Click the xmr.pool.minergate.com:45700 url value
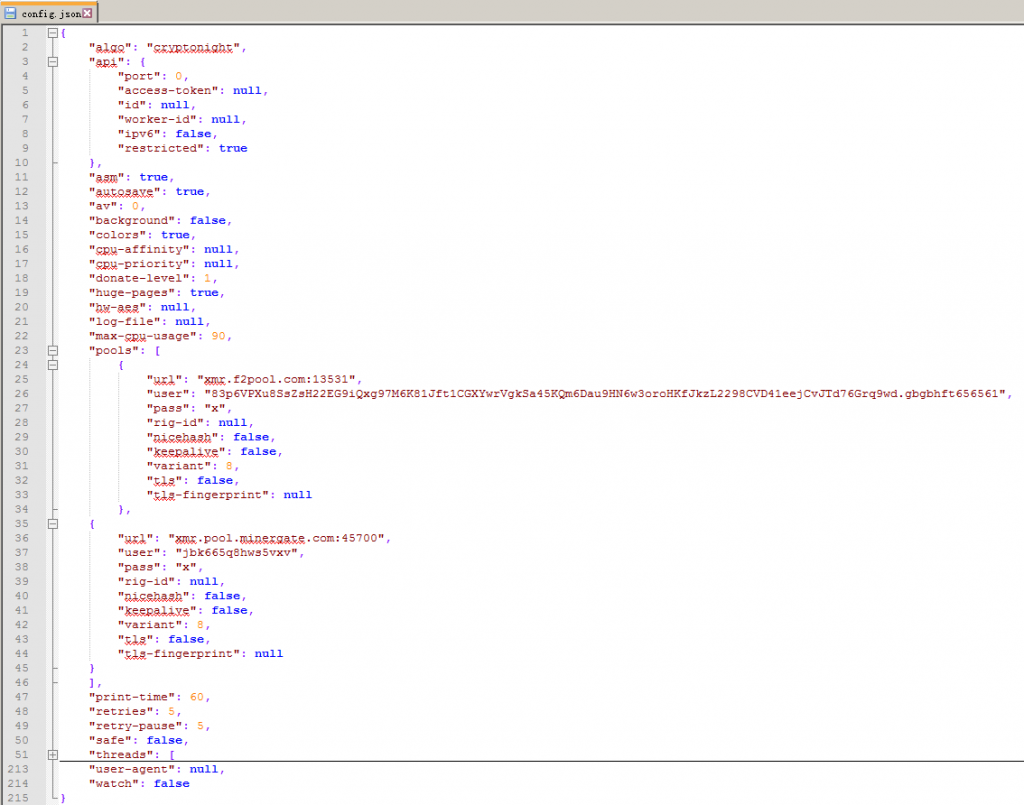 click(279, 538)
